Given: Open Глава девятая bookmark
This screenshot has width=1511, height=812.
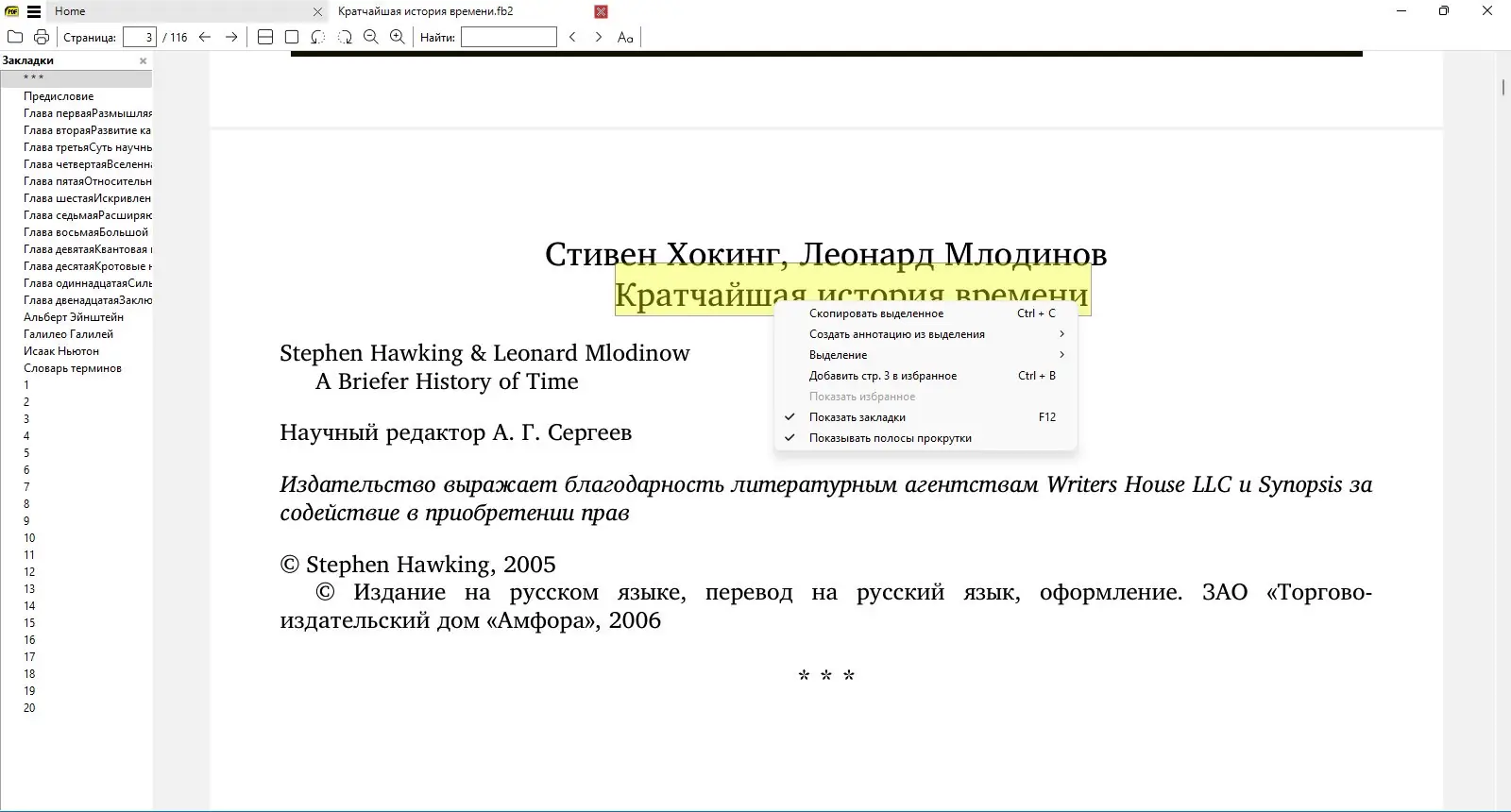Looking at the screenshot, I should [88, 249].
